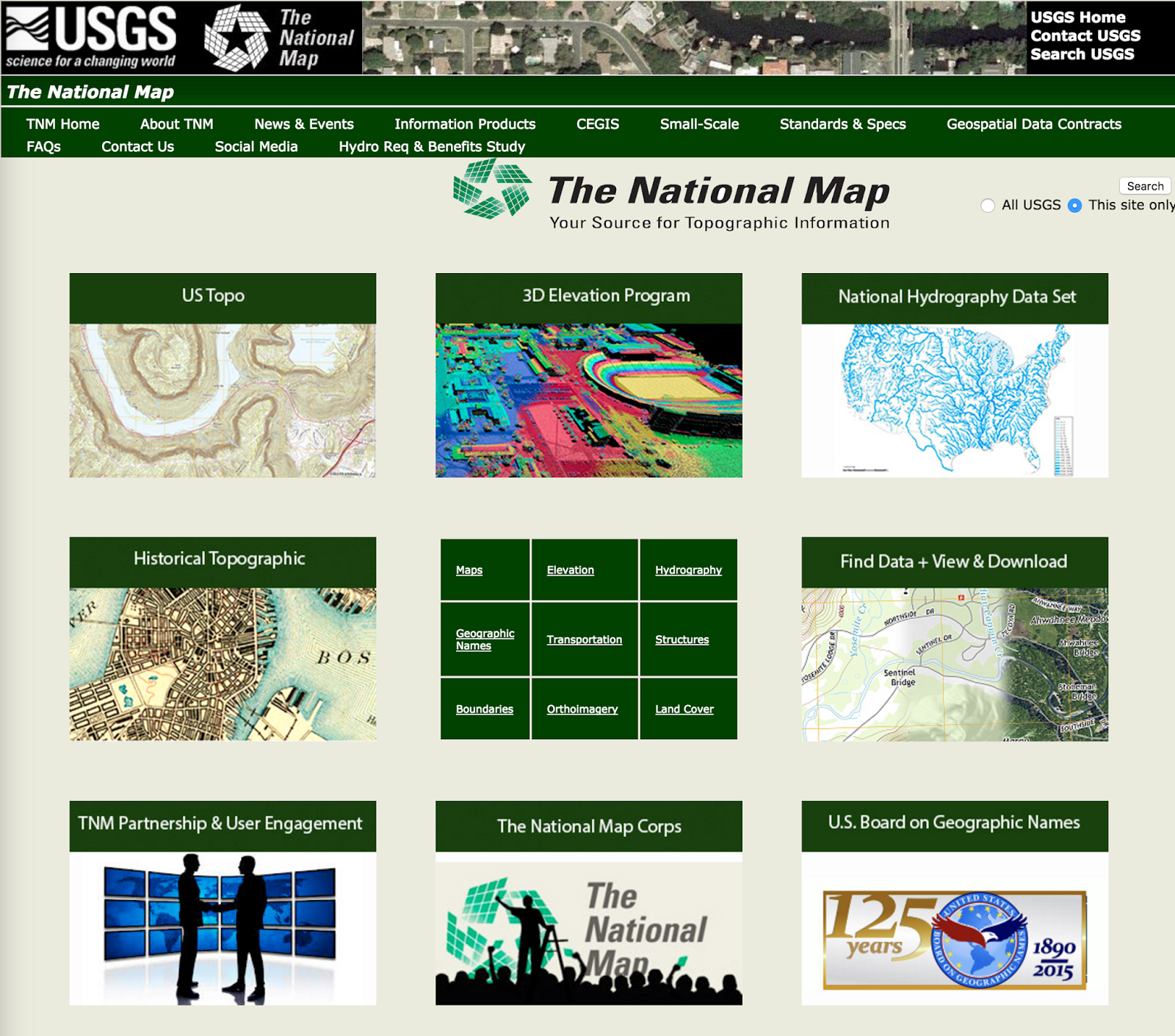
Task: Open Standards & Specs navigation item
Action: (x=842, y=124)
